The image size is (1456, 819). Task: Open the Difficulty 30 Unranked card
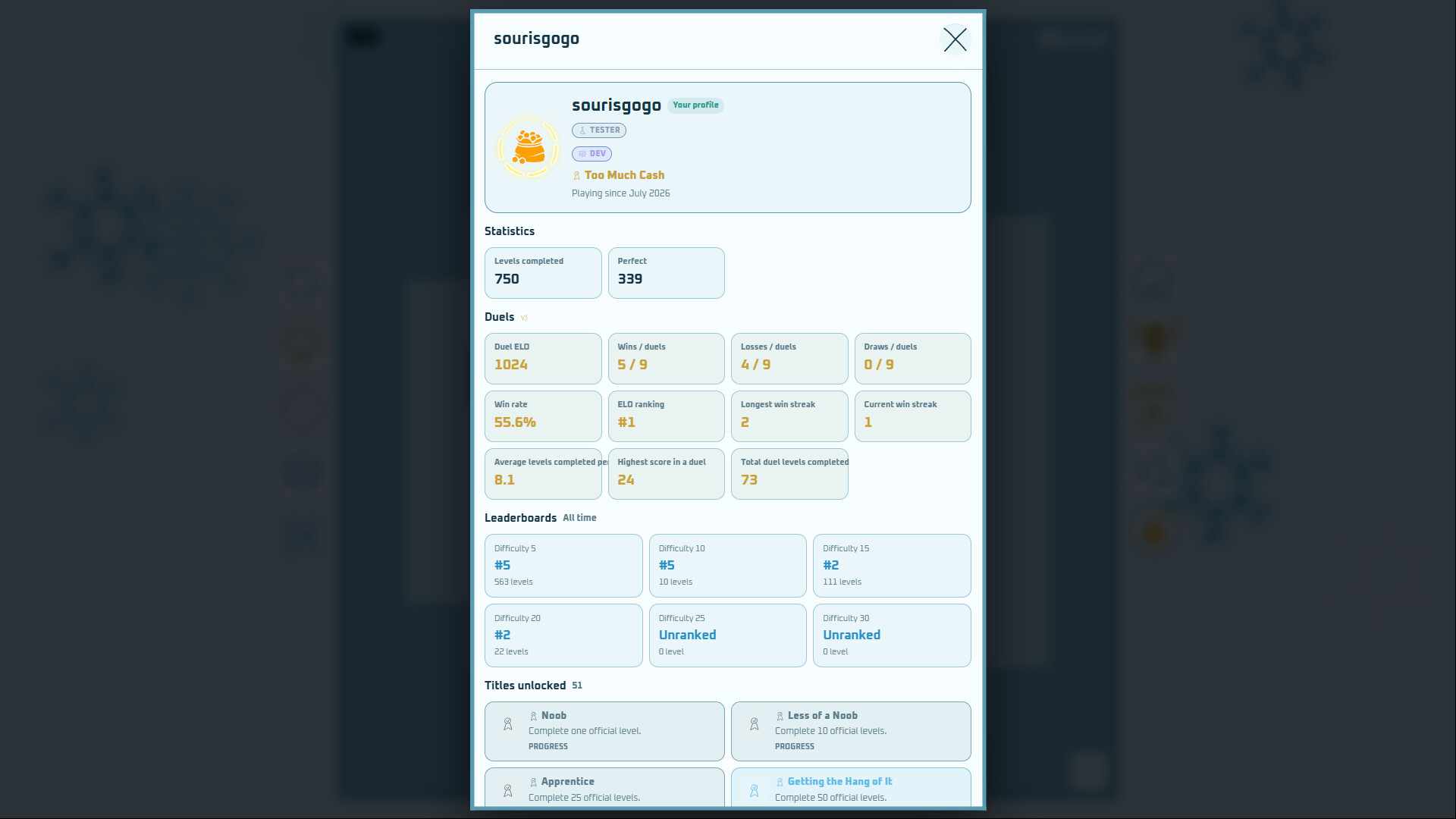[x=892, y=635]
